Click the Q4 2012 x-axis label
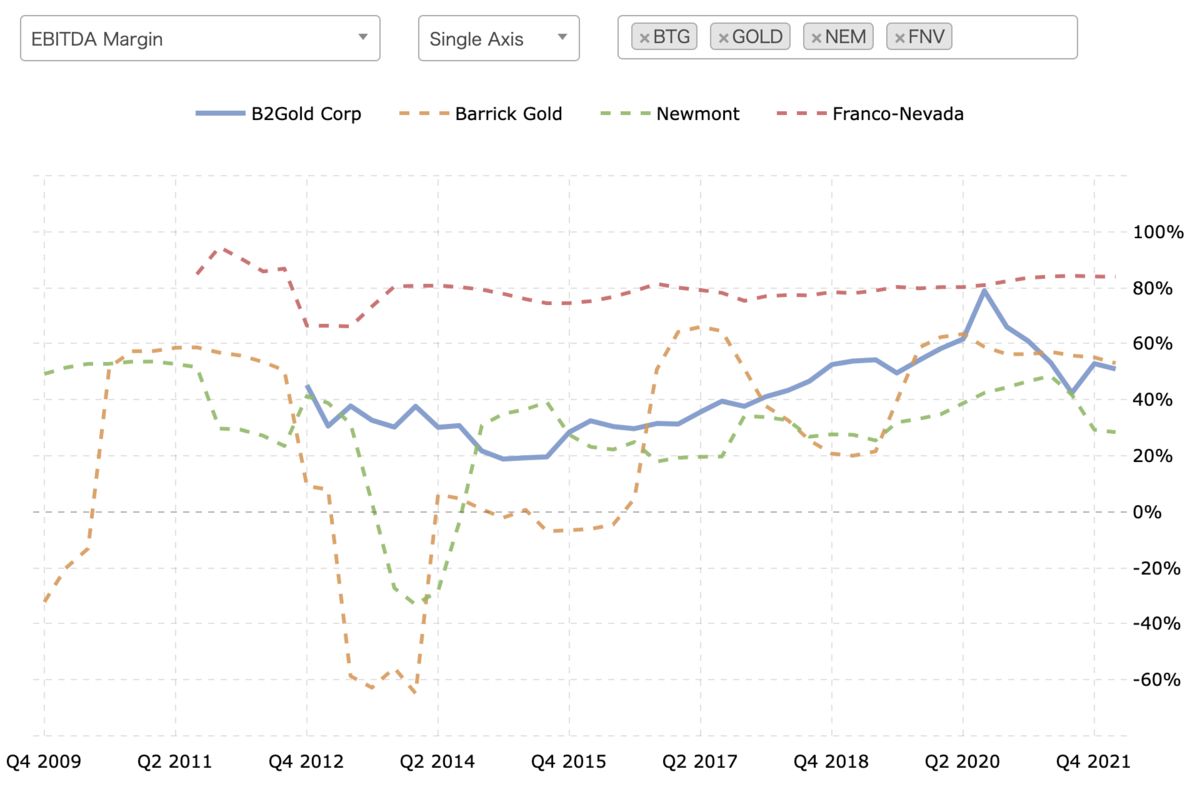Viewport: 1200px width, 809px height. (x=307, y=761)
